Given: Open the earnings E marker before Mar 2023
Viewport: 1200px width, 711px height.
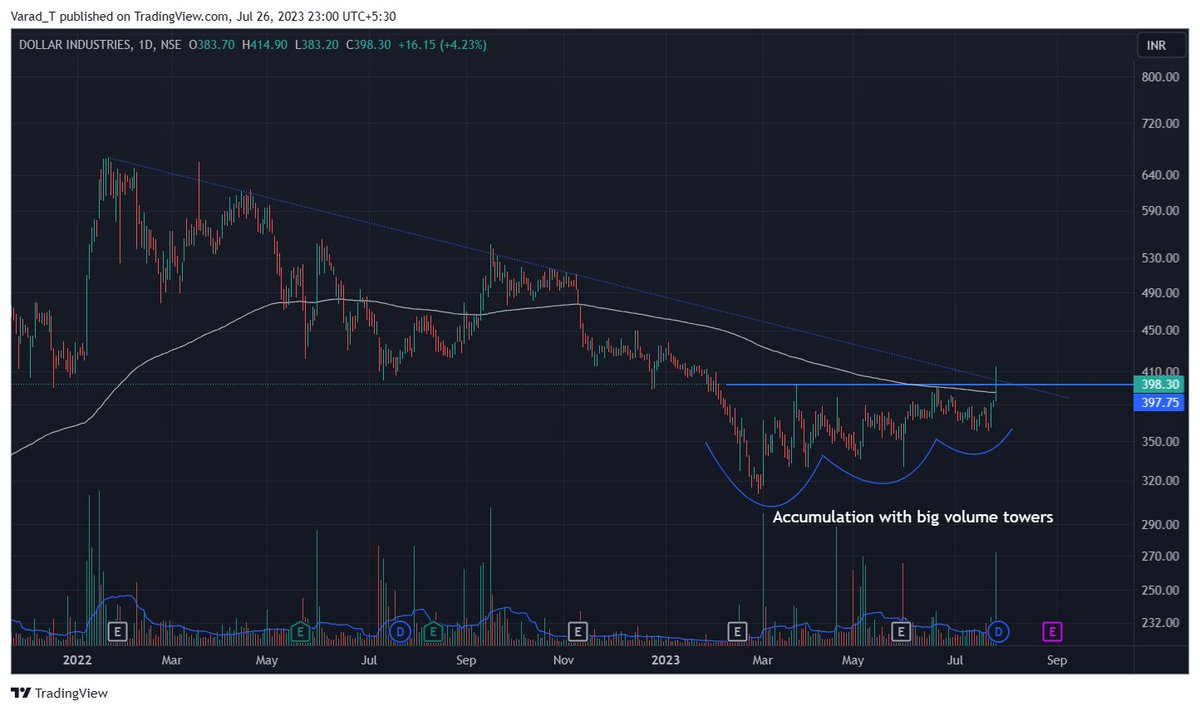Looking at the screenshot, I should click(x=737, y=631).
